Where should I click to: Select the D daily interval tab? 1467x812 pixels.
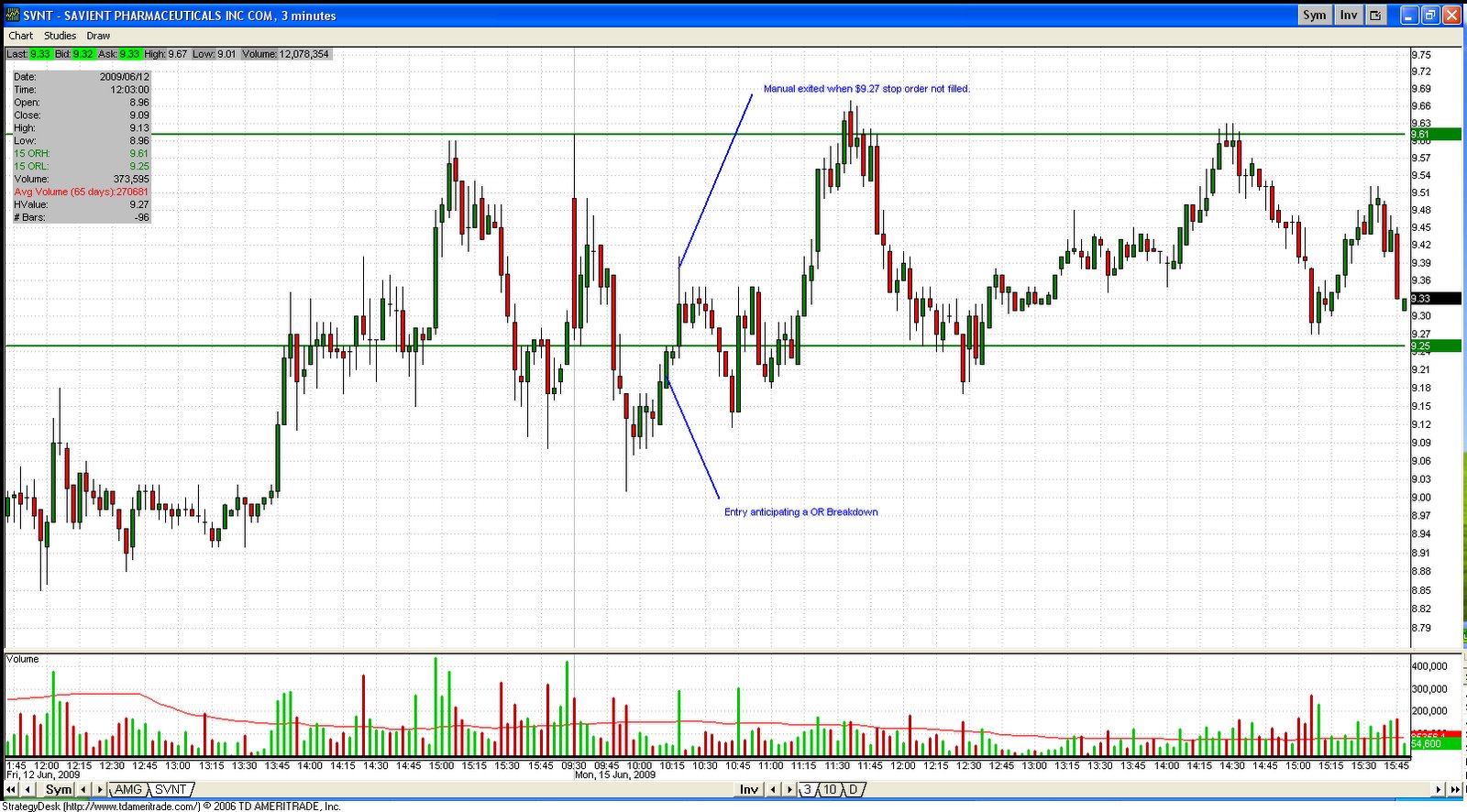point(854,789)
